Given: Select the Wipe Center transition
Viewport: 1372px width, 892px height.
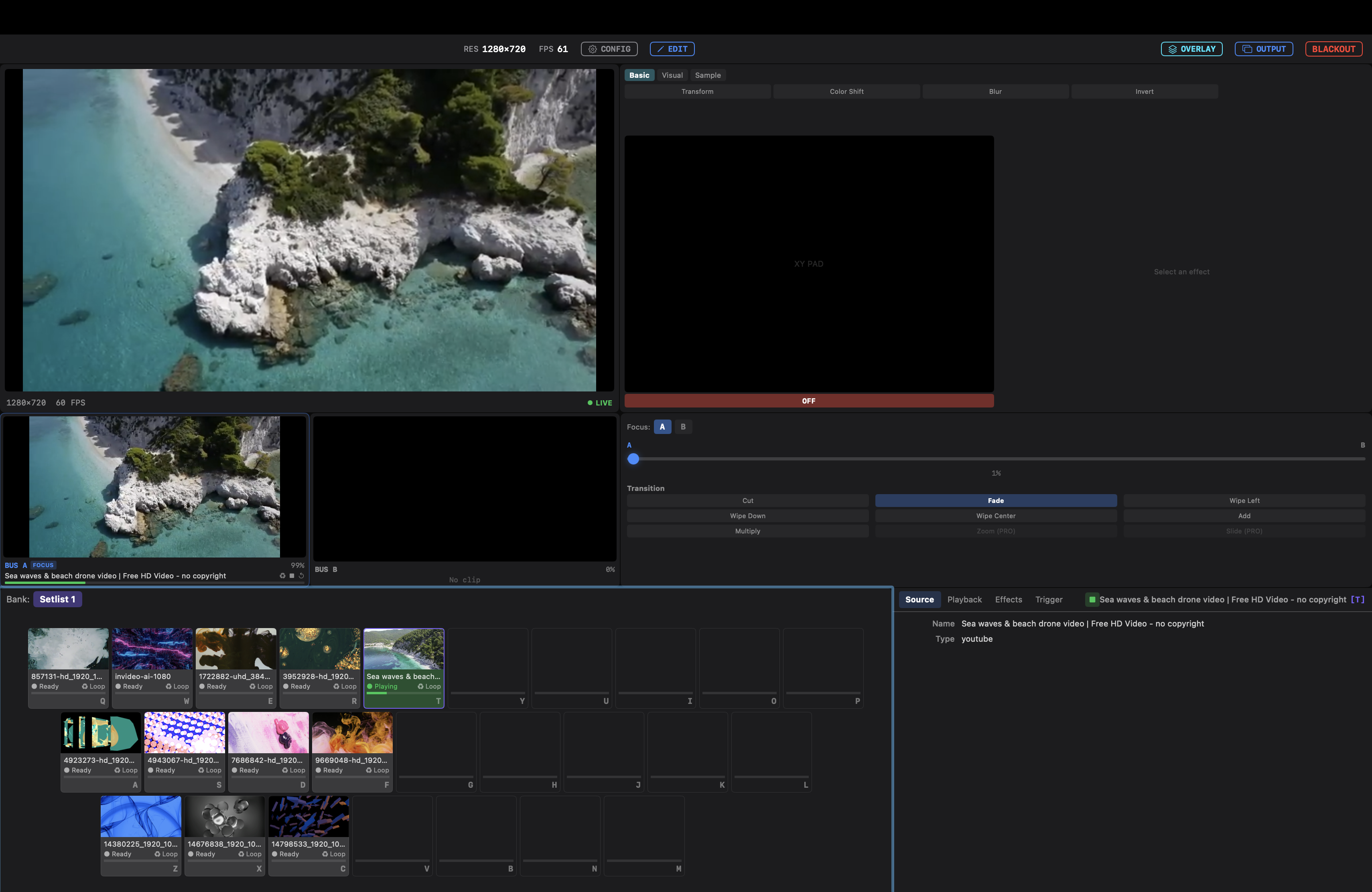Looking at the screenshot, I should pos(996,516).
